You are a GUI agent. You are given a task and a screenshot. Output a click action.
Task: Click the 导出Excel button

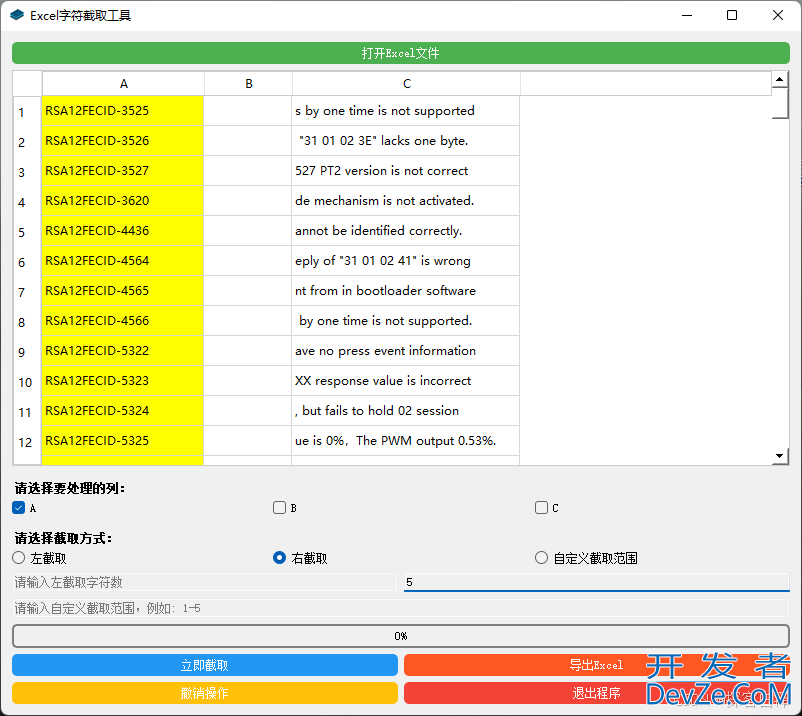[596, 665]
